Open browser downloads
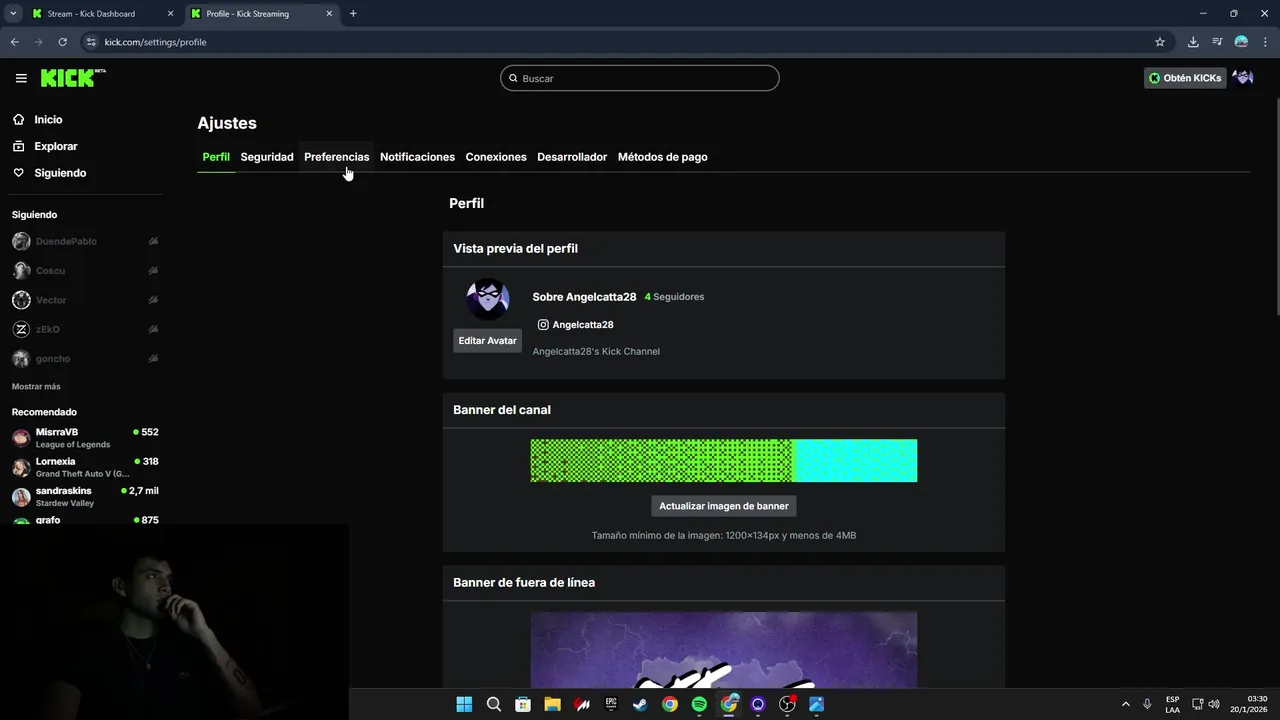The image size is (1280, 720). tap(1193, 42)
